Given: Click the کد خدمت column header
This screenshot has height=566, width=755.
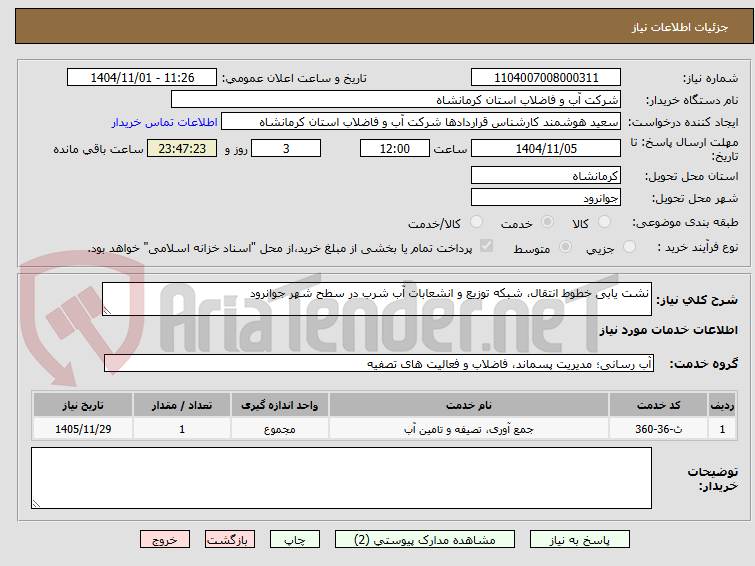Looking at the screenshot, I should 658,405.
